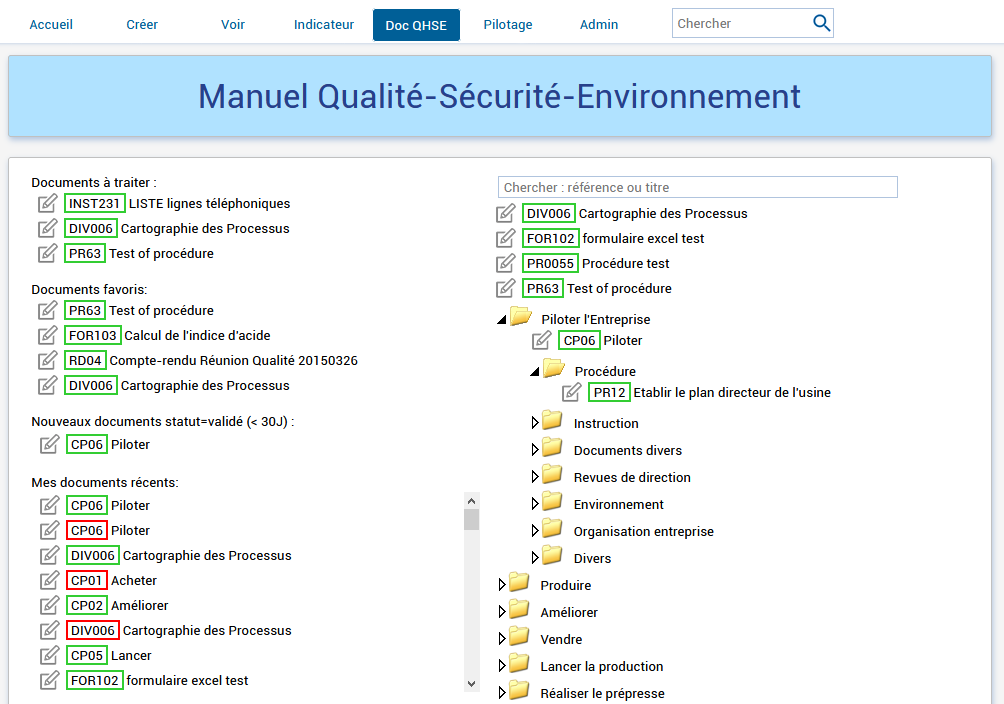Collapse the Piloter l'Entreprise tree node

point(502,320)
